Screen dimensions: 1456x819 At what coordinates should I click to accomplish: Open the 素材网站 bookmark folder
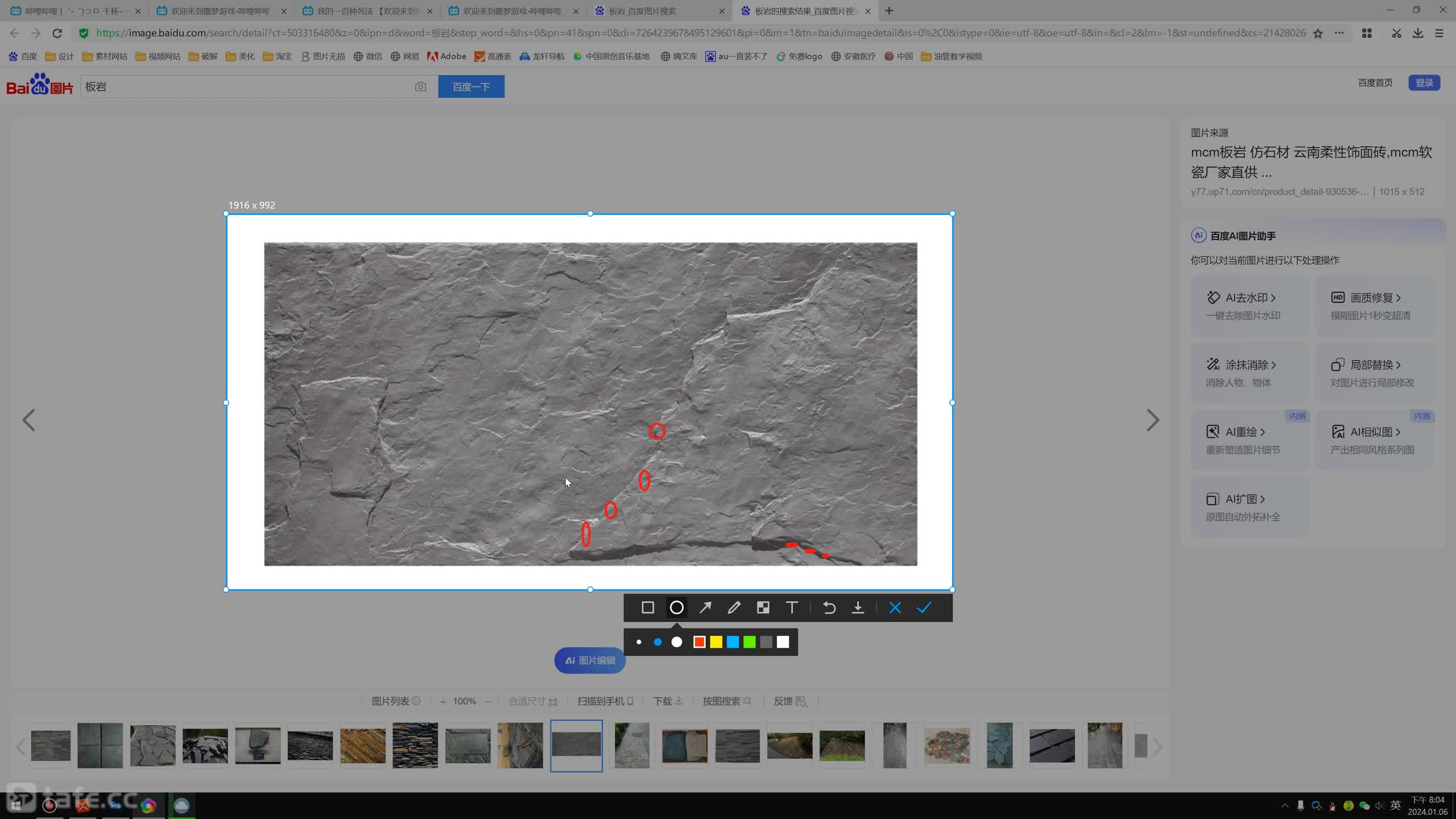[105, 56]
